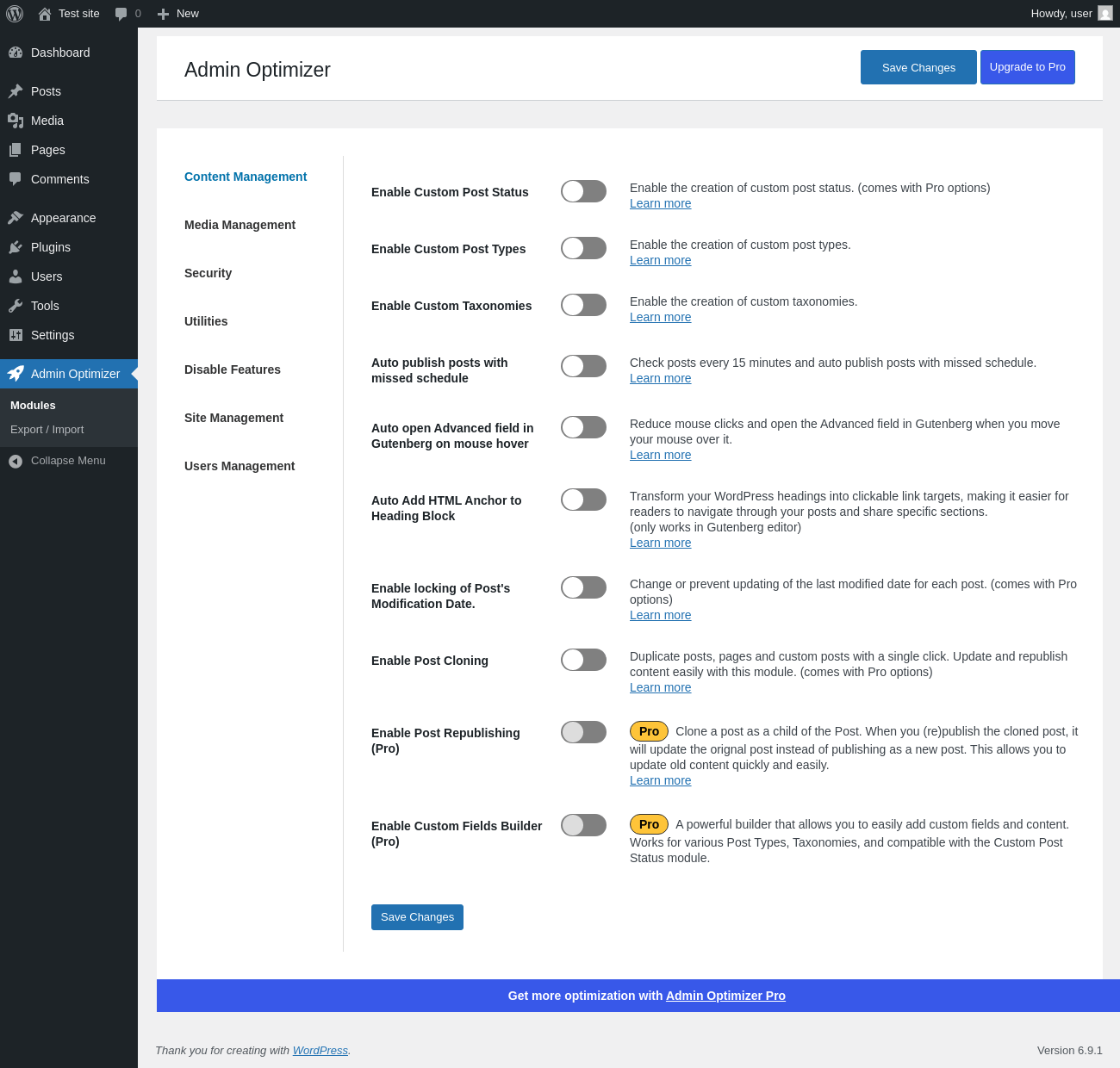Click the Version 6.9.1 footer text

click(1070, 1051)
